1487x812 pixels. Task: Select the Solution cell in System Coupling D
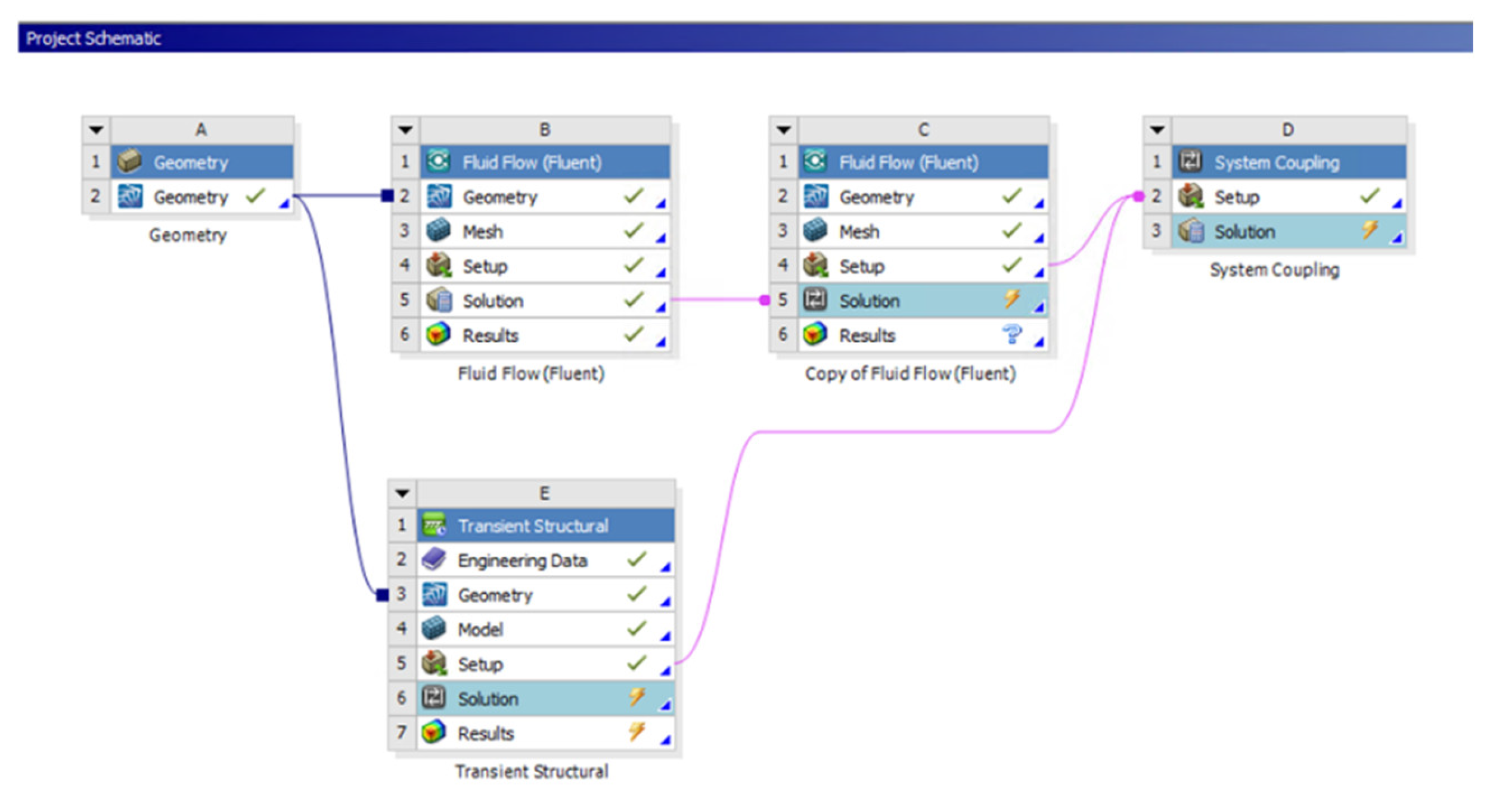(1289, 231)
